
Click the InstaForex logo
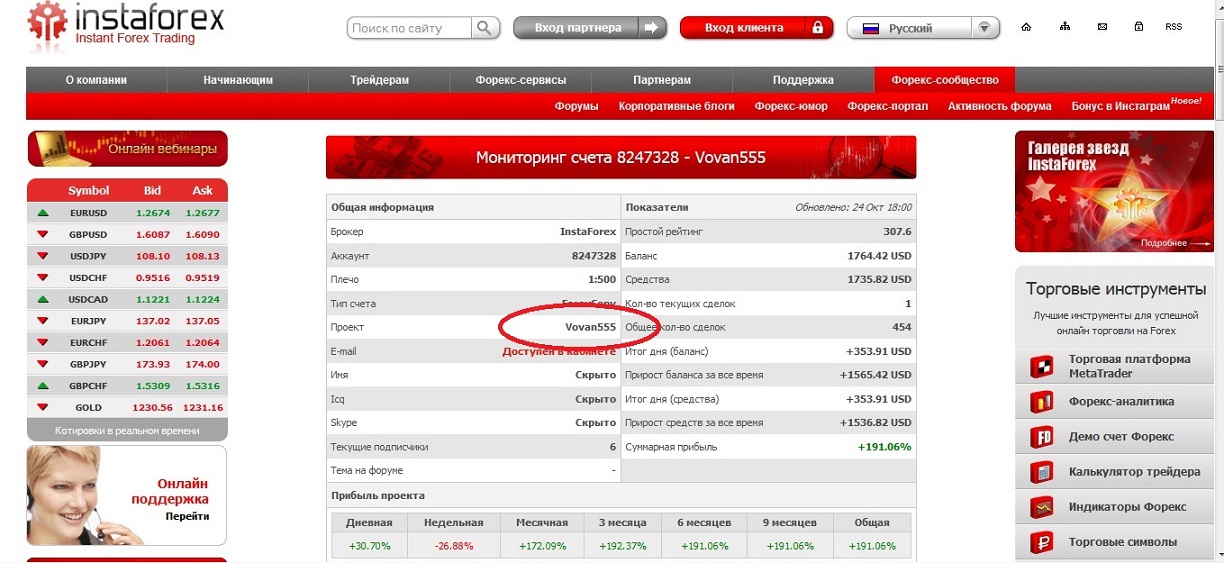pos(125,24)
